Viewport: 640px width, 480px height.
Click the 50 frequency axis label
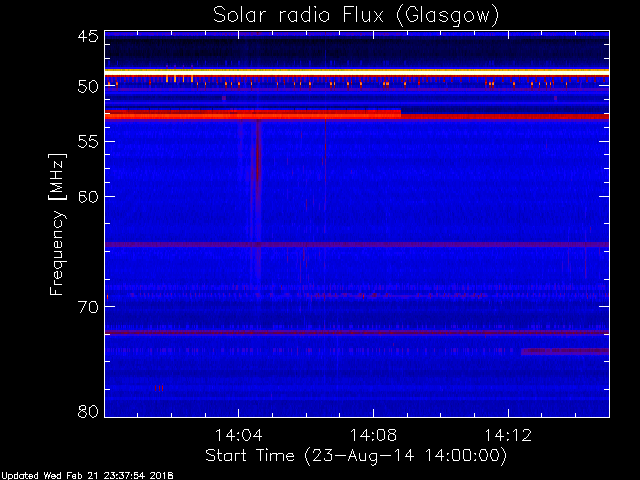88,87
